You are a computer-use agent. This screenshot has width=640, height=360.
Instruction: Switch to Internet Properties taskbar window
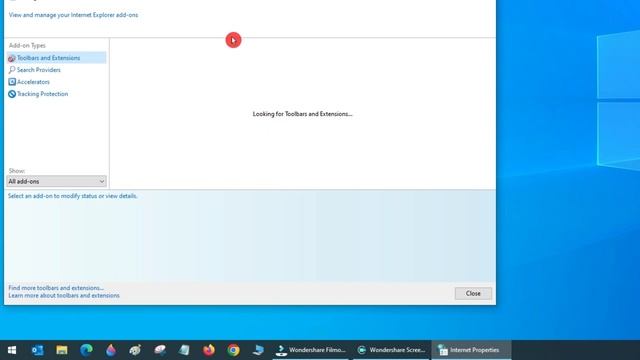click(x=471, y=350)
